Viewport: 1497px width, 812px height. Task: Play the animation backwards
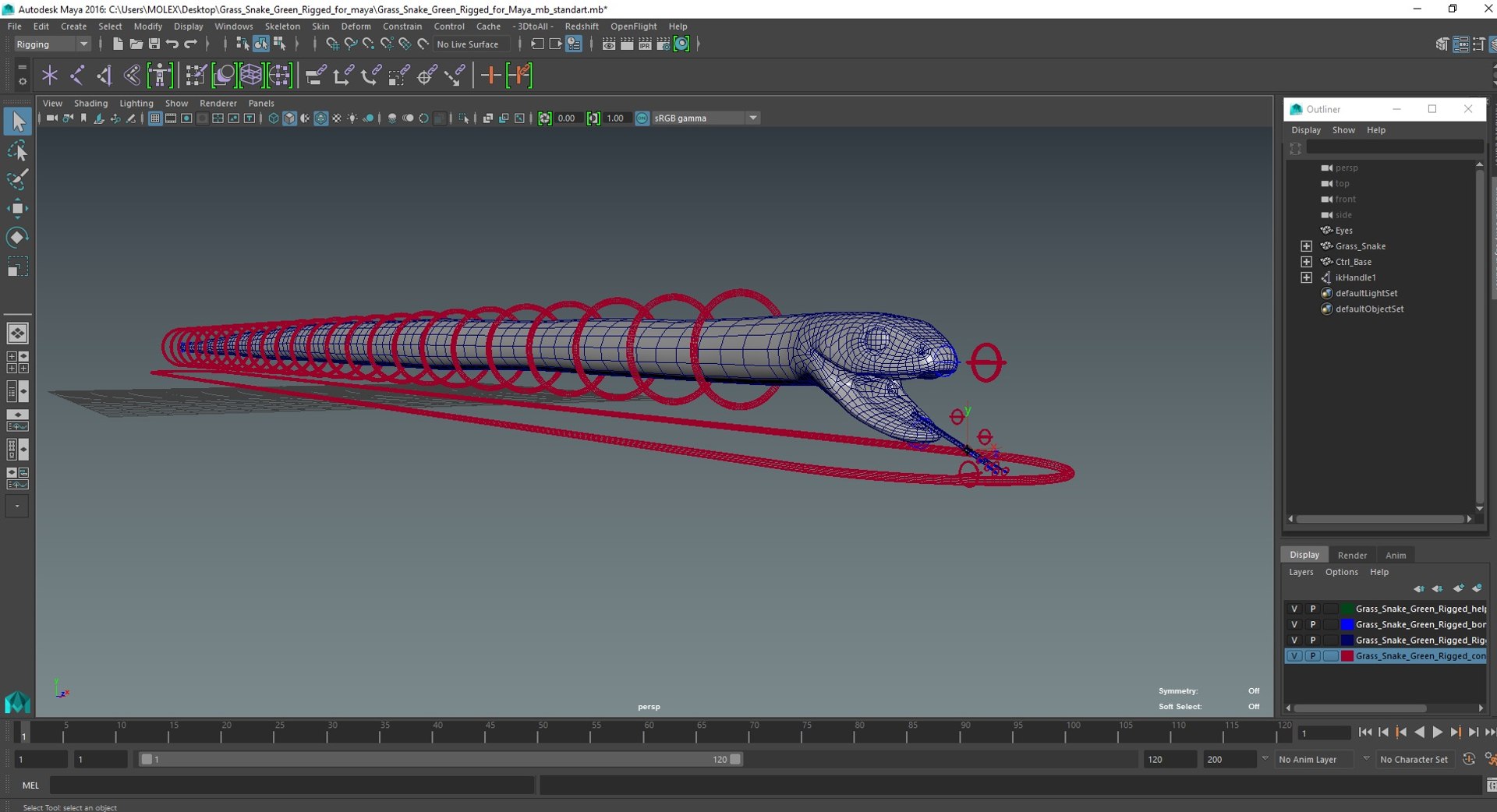1419,732
